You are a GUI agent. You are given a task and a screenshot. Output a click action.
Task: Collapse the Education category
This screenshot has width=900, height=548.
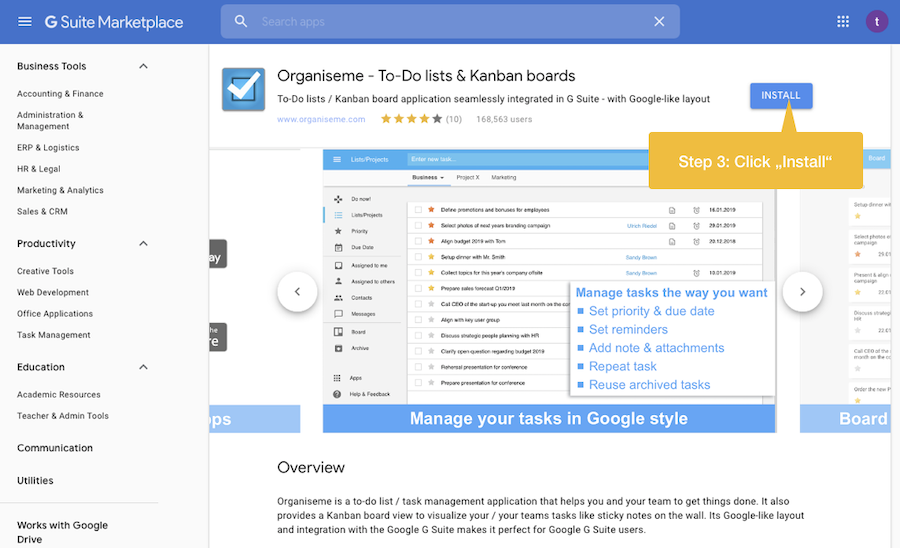143,367
